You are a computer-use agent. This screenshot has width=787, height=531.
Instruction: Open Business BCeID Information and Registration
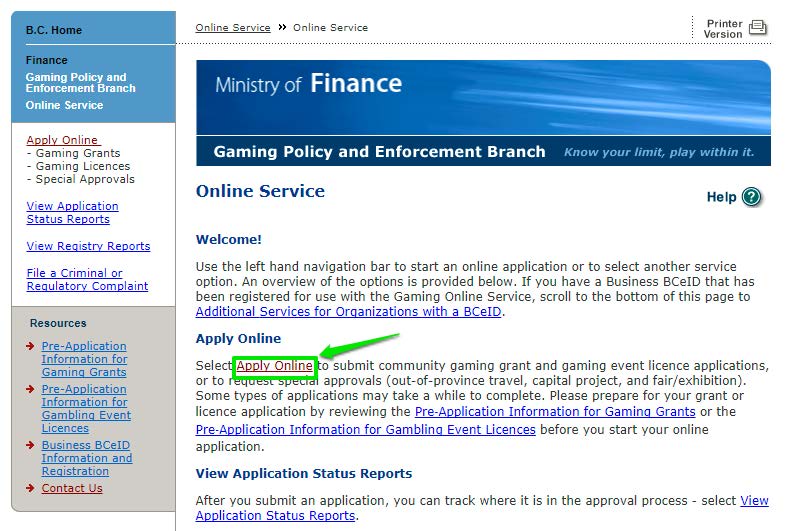click(x=87, y=458)
